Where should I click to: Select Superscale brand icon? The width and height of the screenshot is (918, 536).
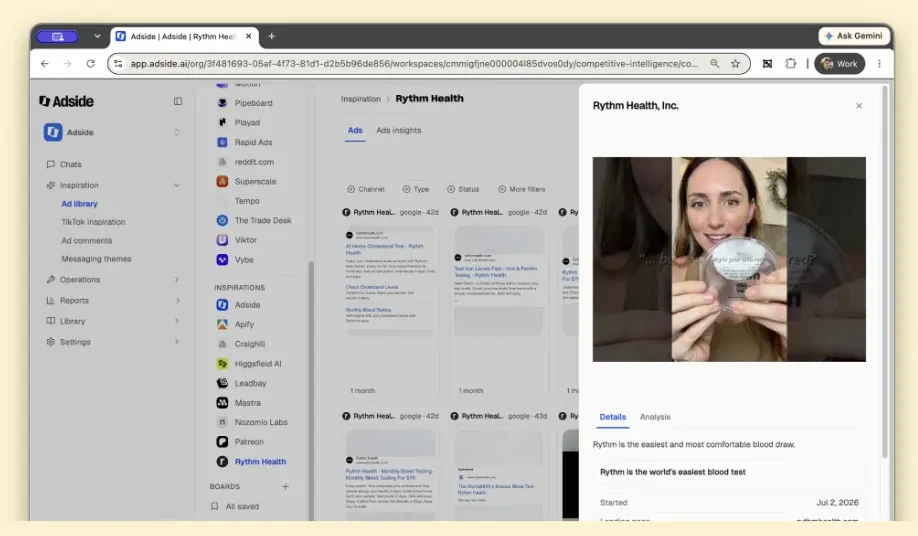pyautogui.click(x=222, y=181)
